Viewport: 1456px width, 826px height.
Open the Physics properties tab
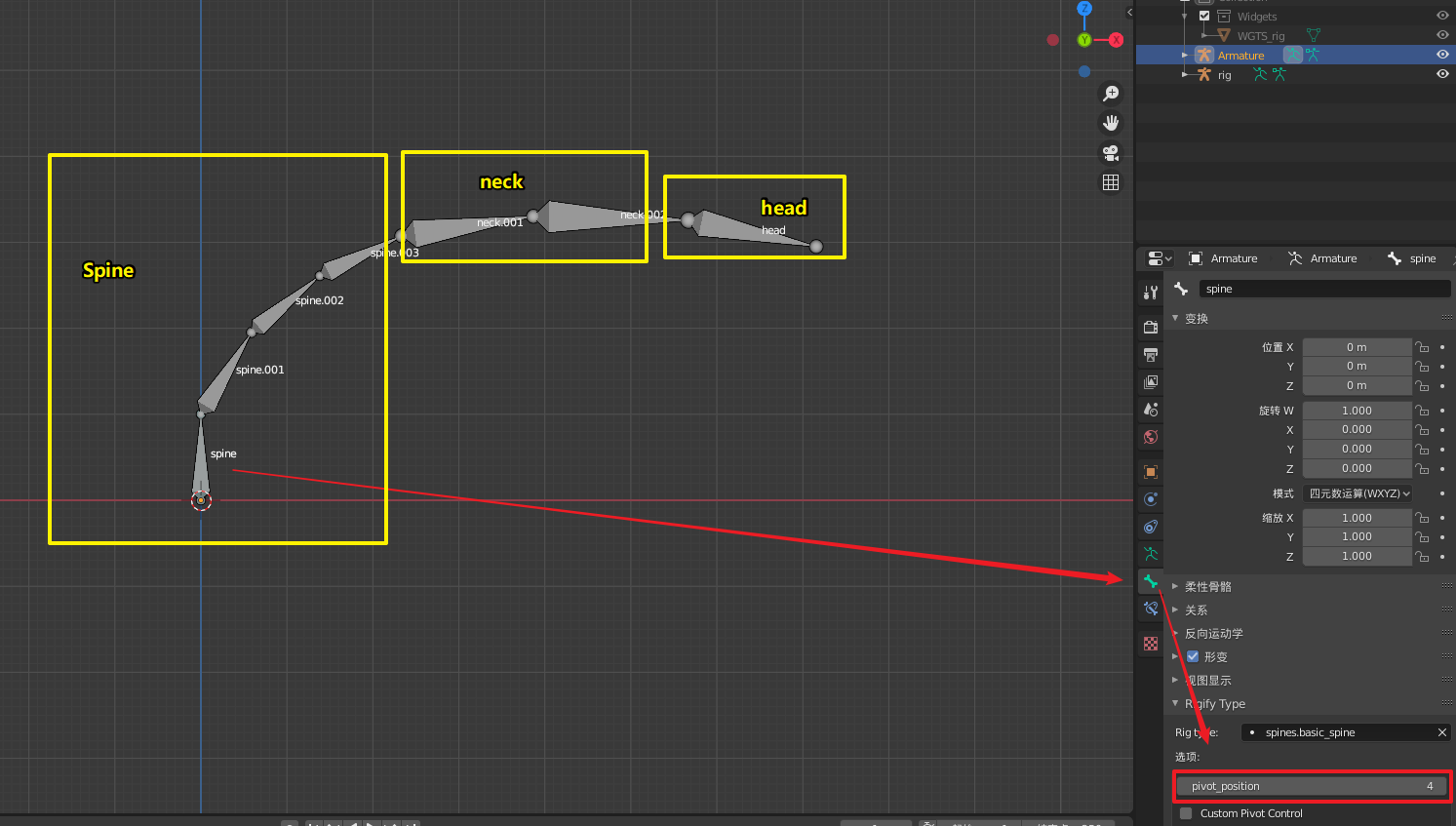pyautogui.click(x=1151, y=498)
